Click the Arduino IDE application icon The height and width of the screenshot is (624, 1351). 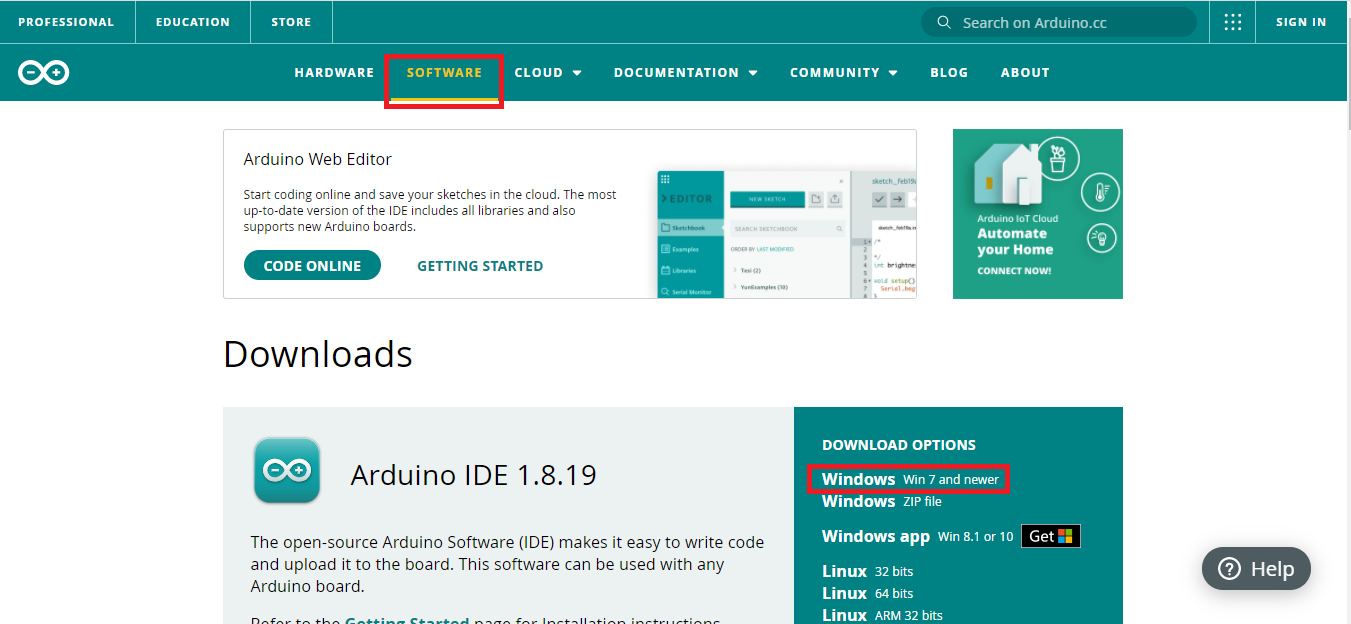click(286, 468)
